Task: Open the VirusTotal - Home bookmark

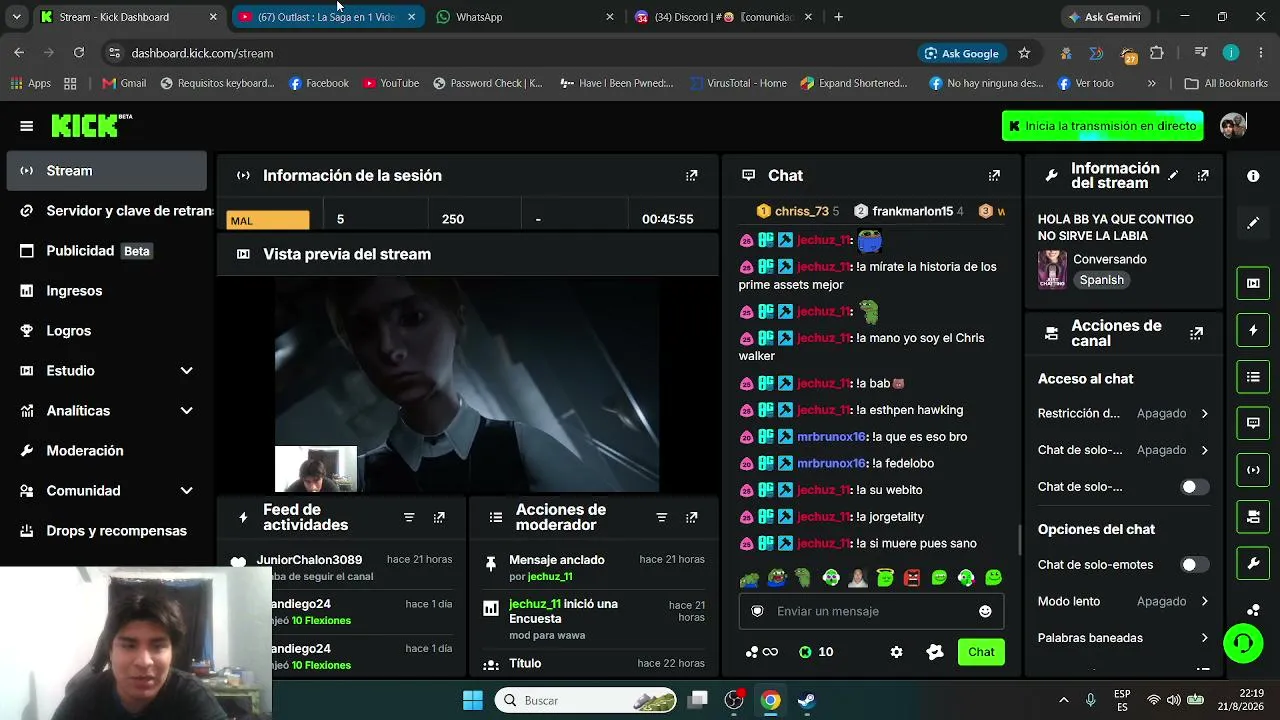Action: click(x=739, y=84)
